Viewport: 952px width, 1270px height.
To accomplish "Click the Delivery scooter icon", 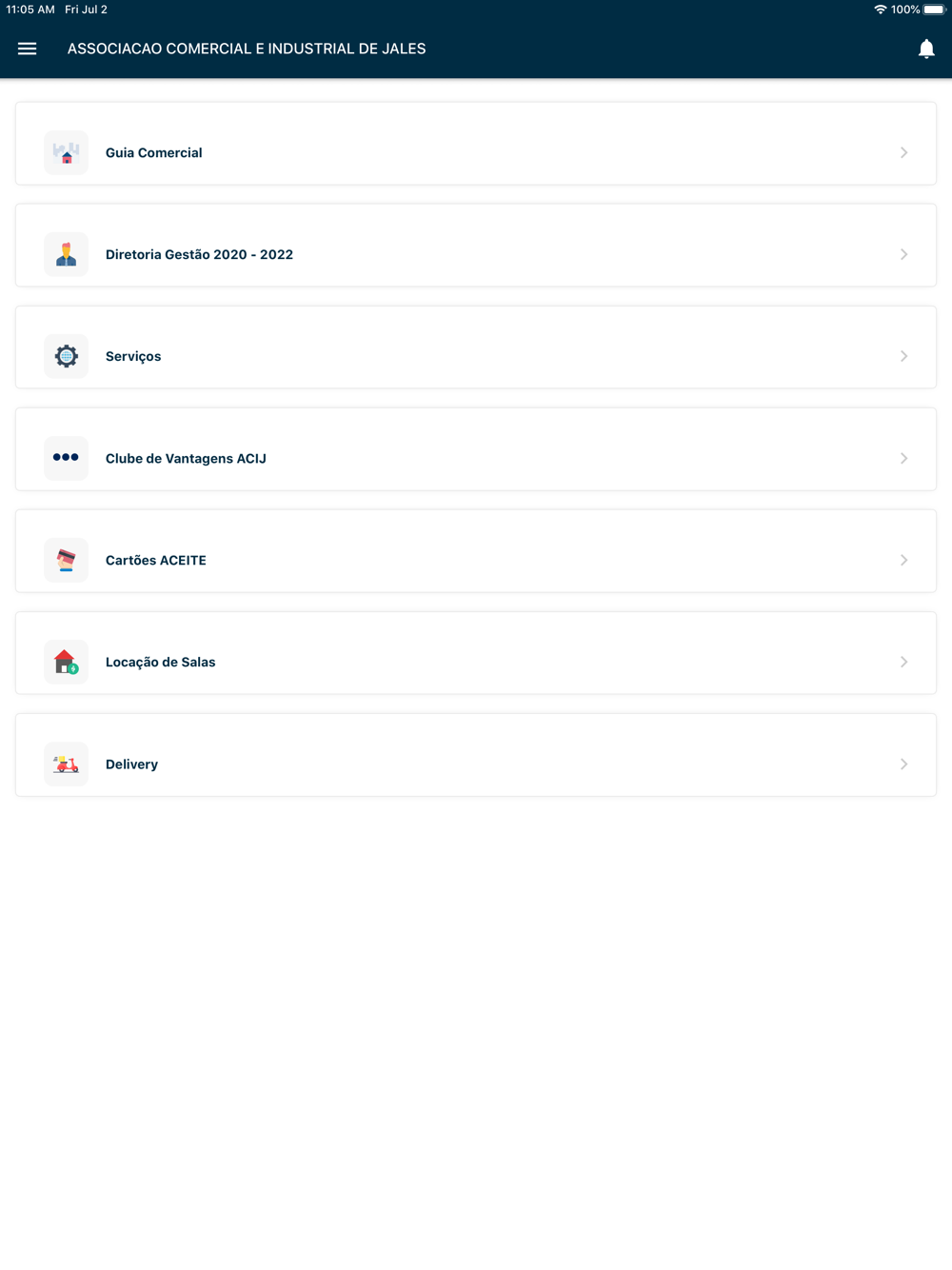I will click(x=66, y=764).
